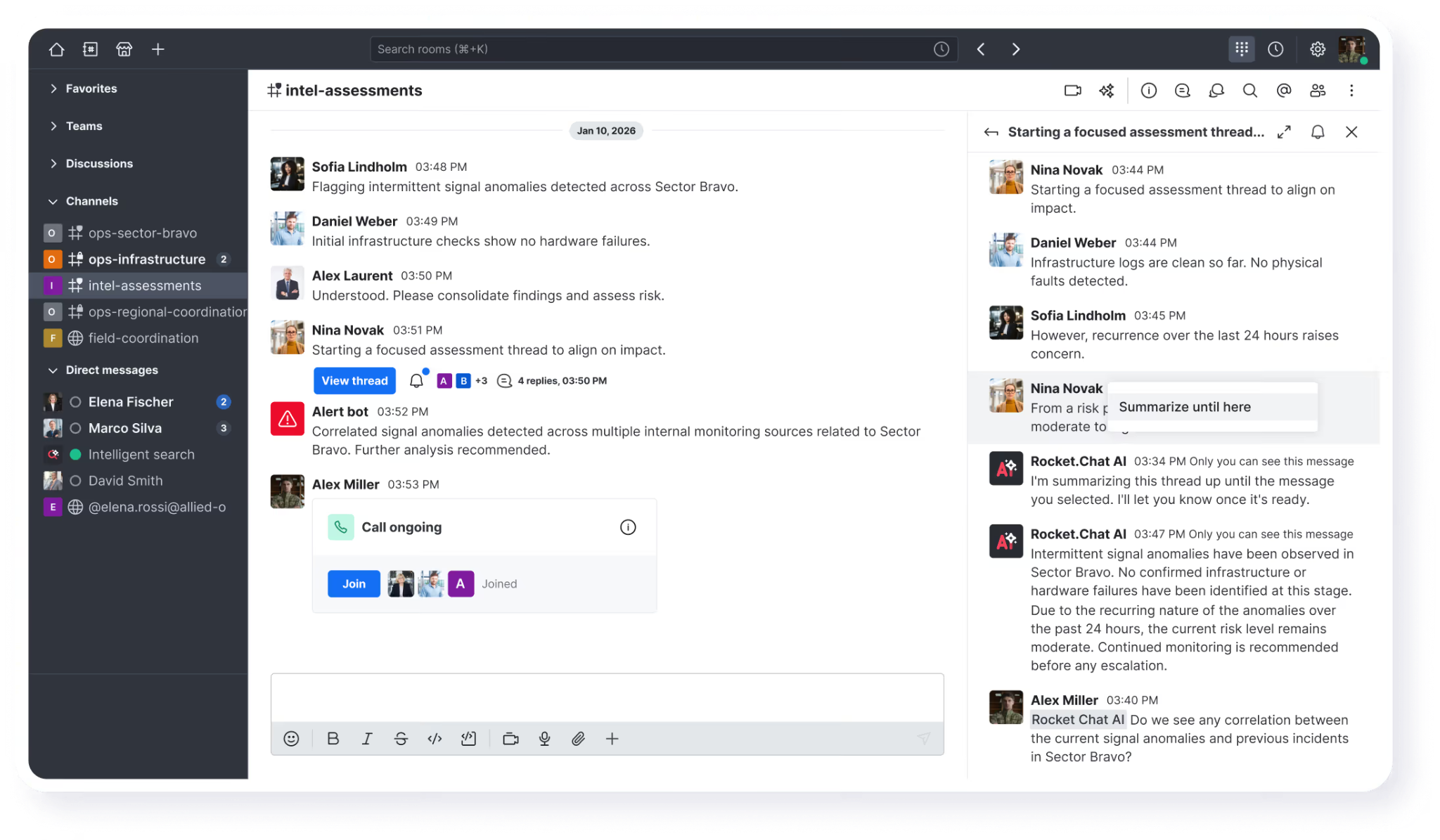The height and width of the screenshot is (840, 1440).
Task: Insert multi-line code block
Action: tap(468, 739)
